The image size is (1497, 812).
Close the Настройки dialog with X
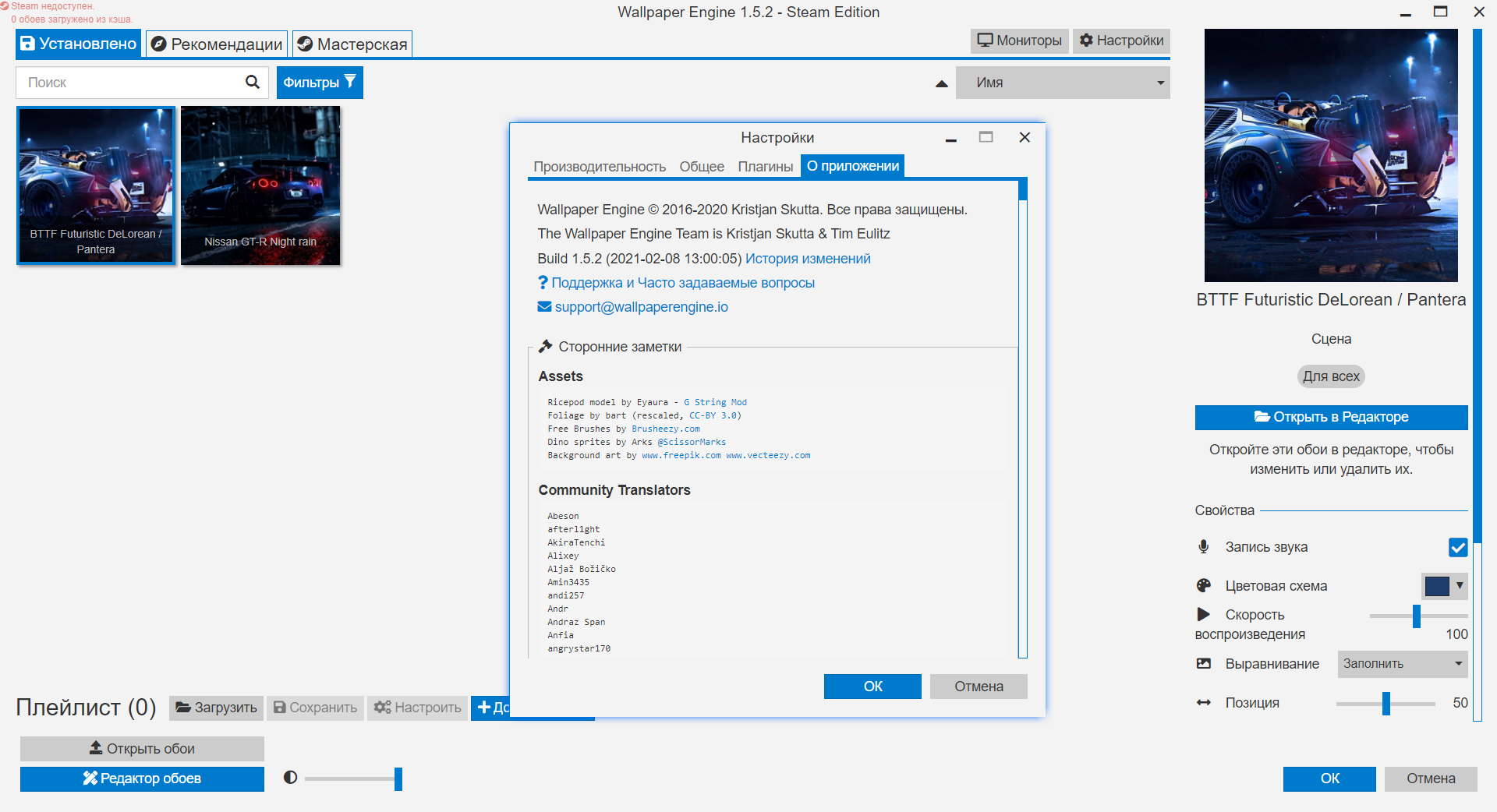click(1025, 137)
